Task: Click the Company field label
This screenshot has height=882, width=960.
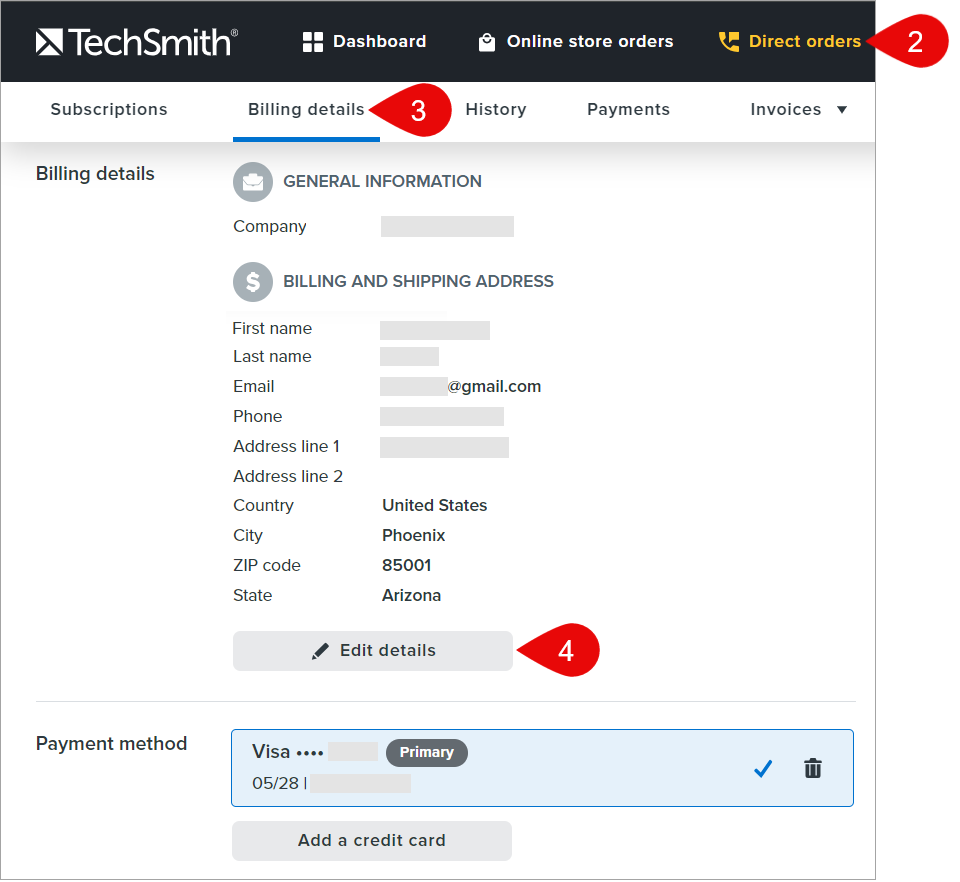Action: tap(269, 226)
